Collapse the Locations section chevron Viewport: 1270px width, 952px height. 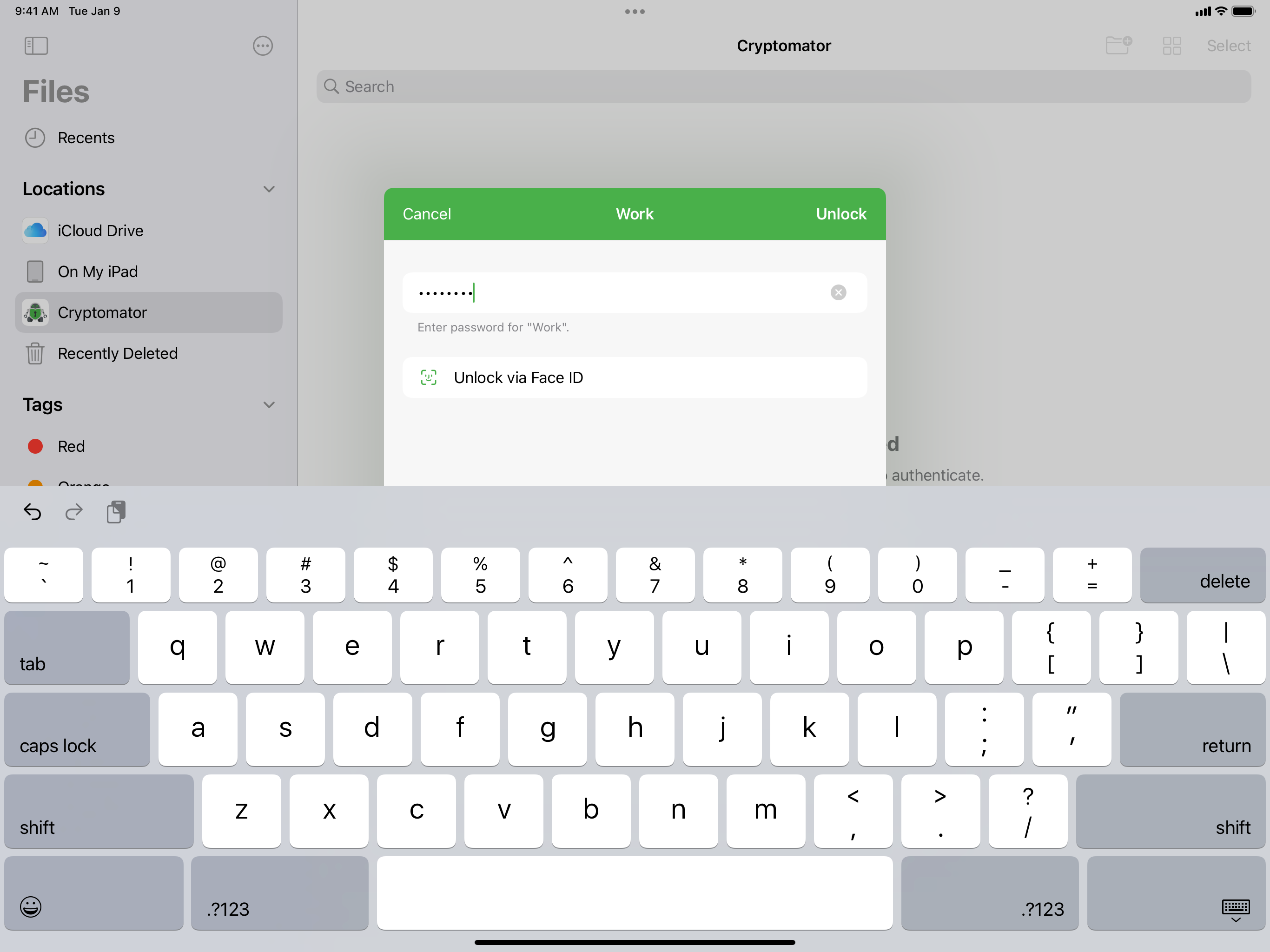[x=269, y=189]
